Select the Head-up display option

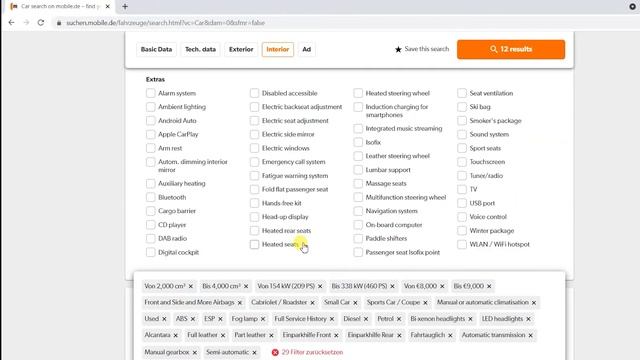[x=254, y=217]
